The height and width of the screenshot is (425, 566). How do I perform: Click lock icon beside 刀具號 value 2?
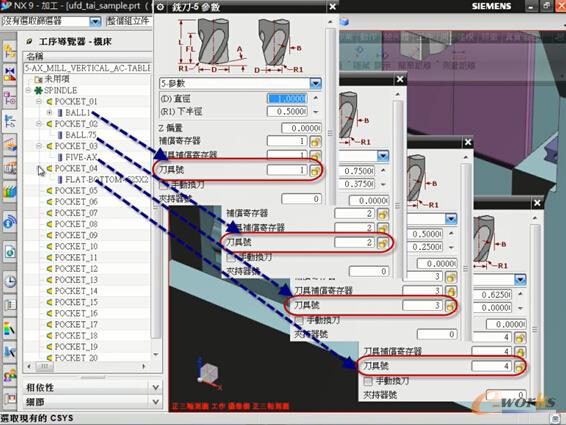(x=383, y=243)
